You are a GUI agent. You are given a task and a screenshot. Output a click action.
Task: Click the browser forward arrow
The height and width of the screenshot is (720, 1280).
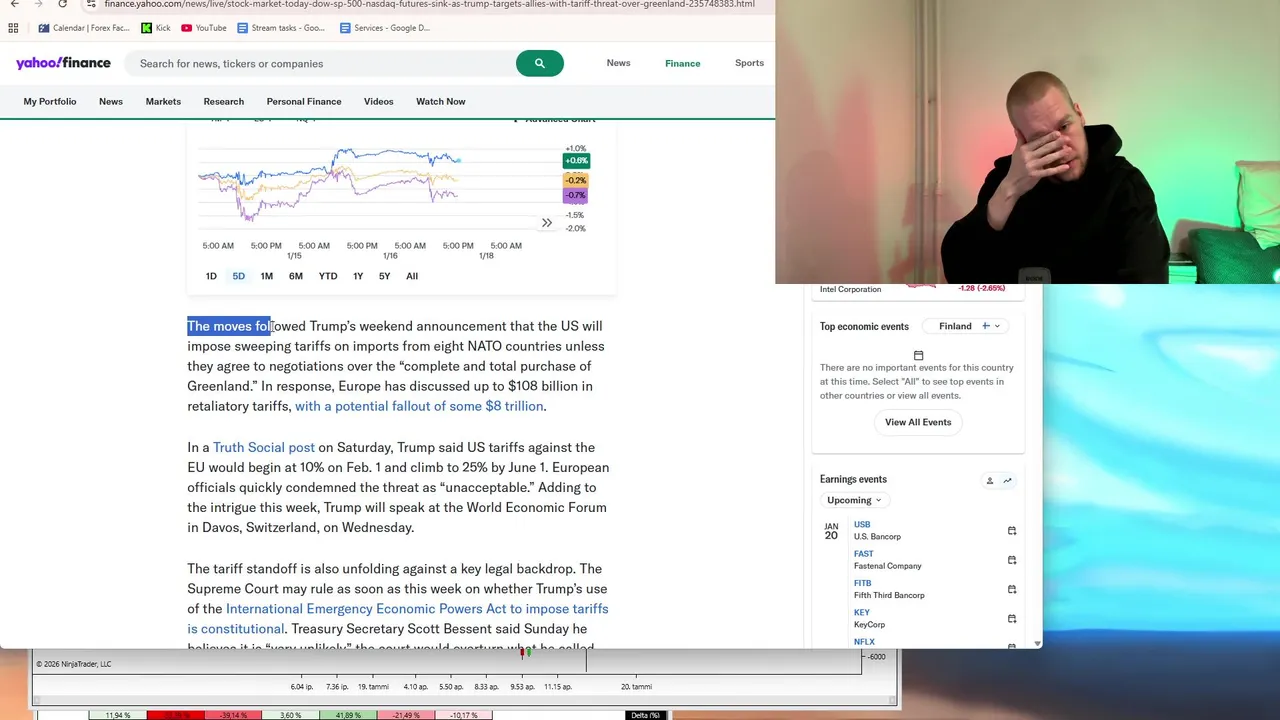[38, 4]
